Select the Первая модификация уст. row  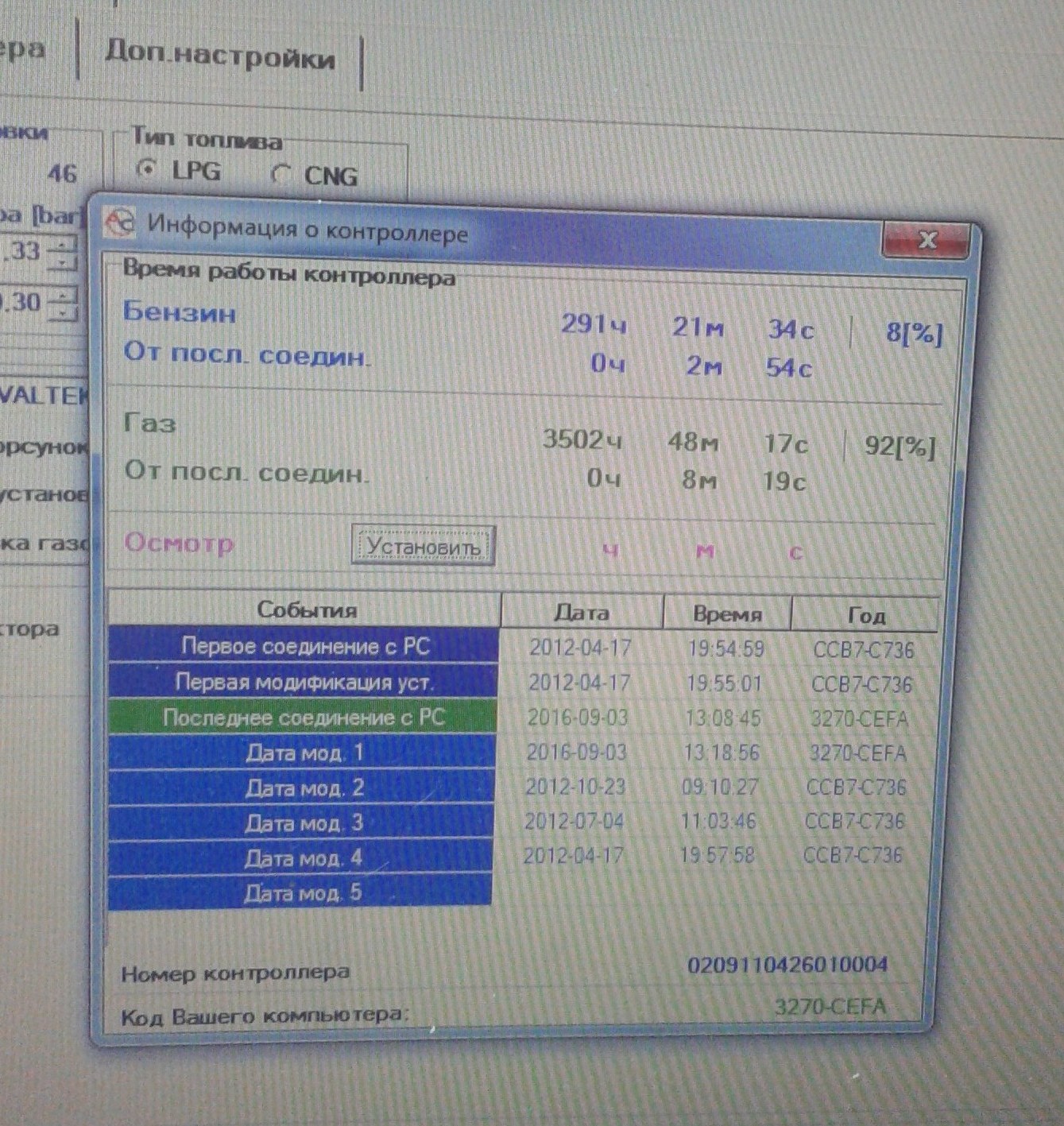tap(304, 681)
